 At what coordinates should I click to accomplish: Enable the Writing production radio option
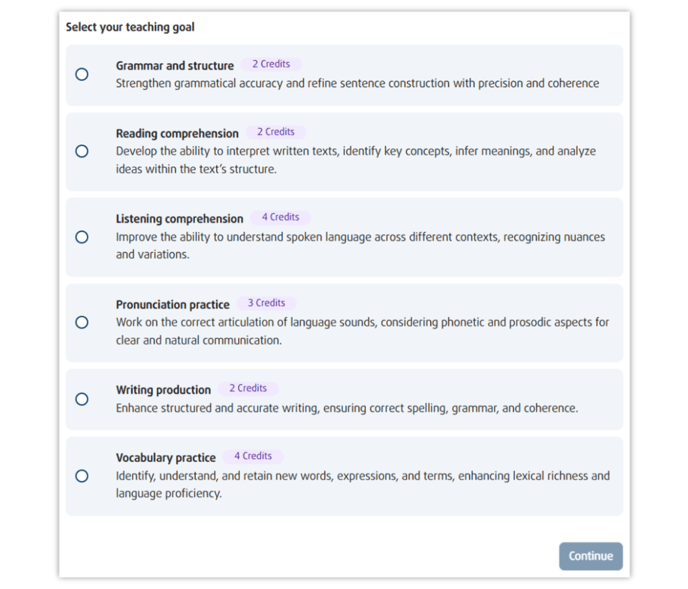click(x=82, y=399)
